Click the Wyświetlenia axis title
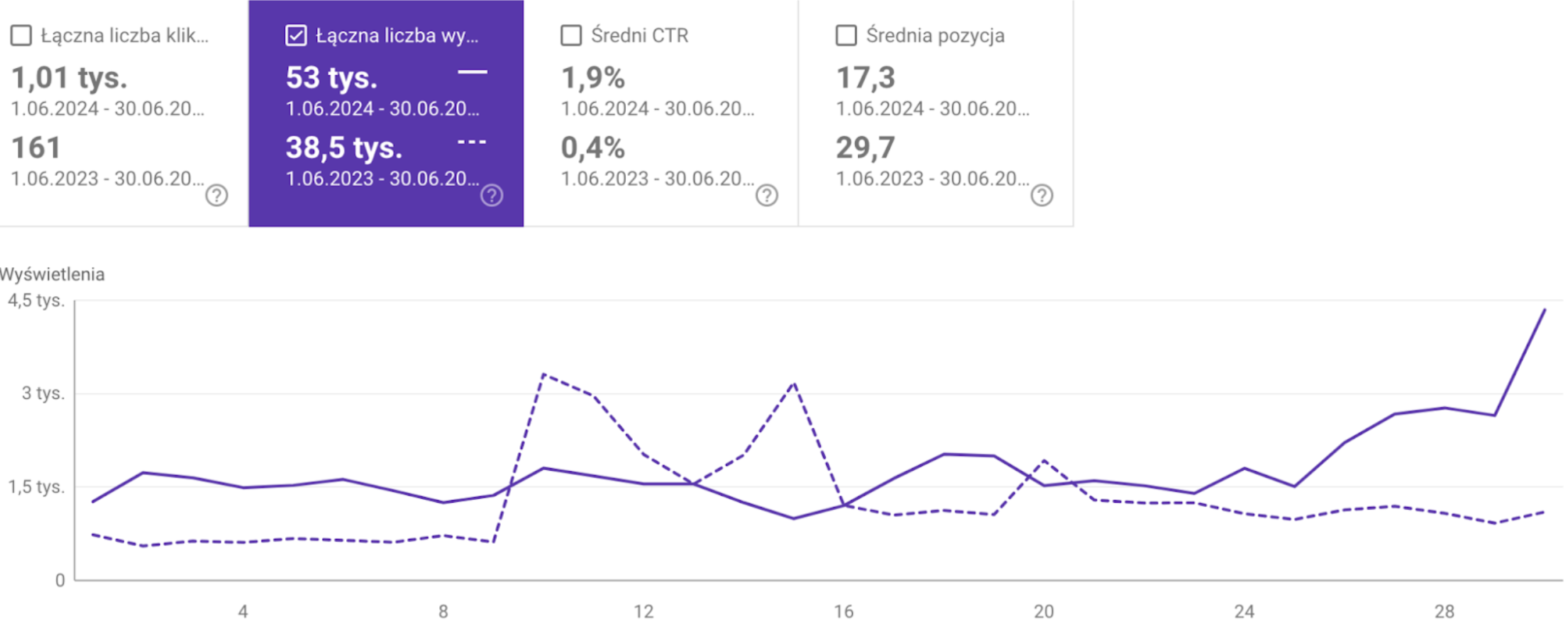The image size is (1568, 624). (53, 274)
